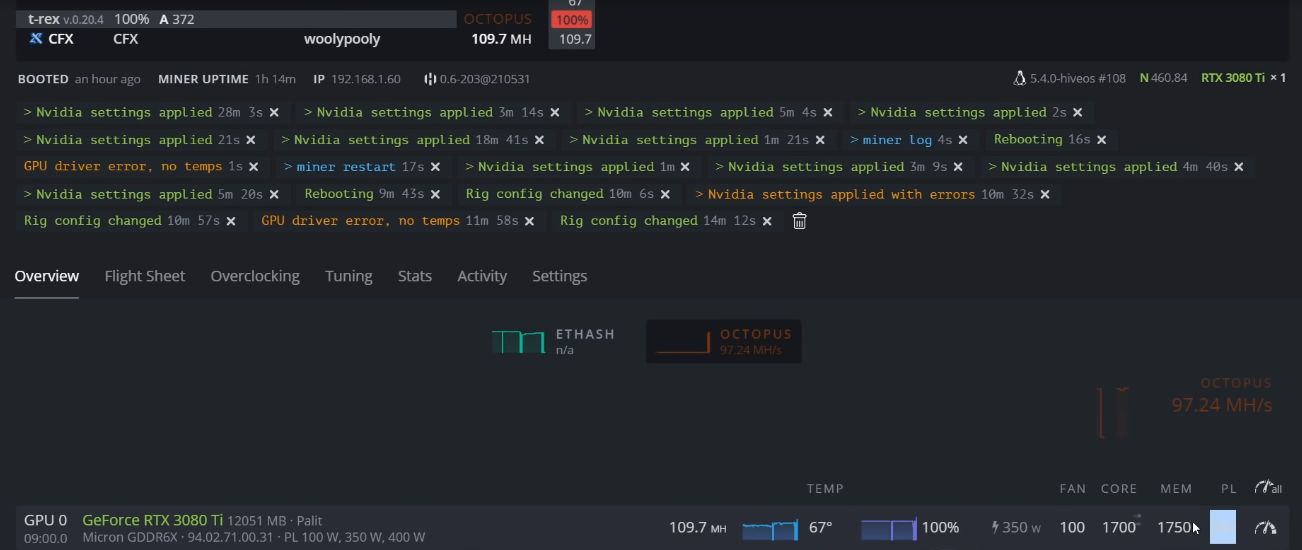This screenshot has width=1302, height=550.
Task: Close the 'Rig config changed 14m 12s' message
Action: pos(767,221)
